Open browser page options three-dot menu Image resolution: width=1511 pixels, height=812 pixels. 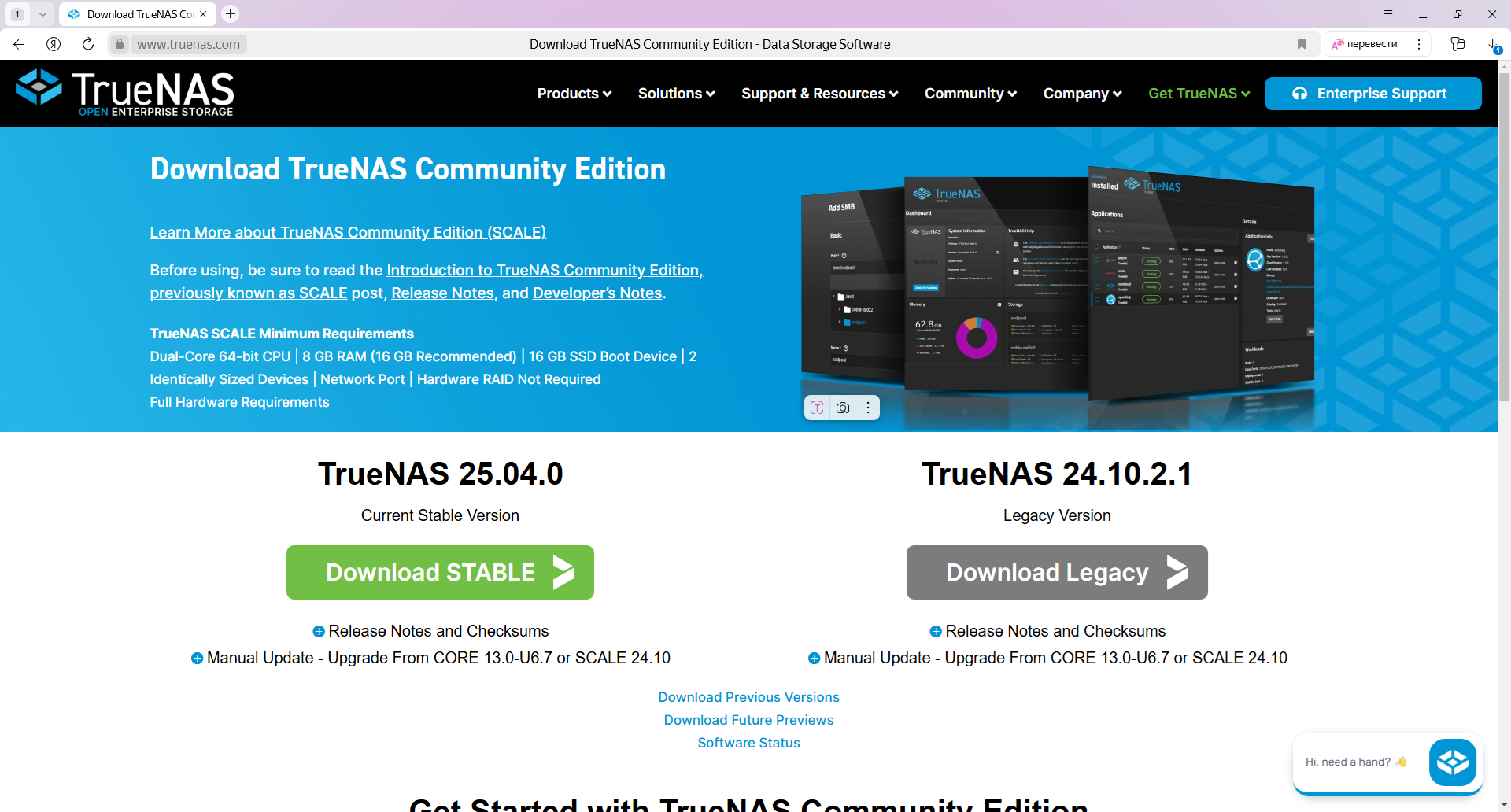tap(1419, 44)
